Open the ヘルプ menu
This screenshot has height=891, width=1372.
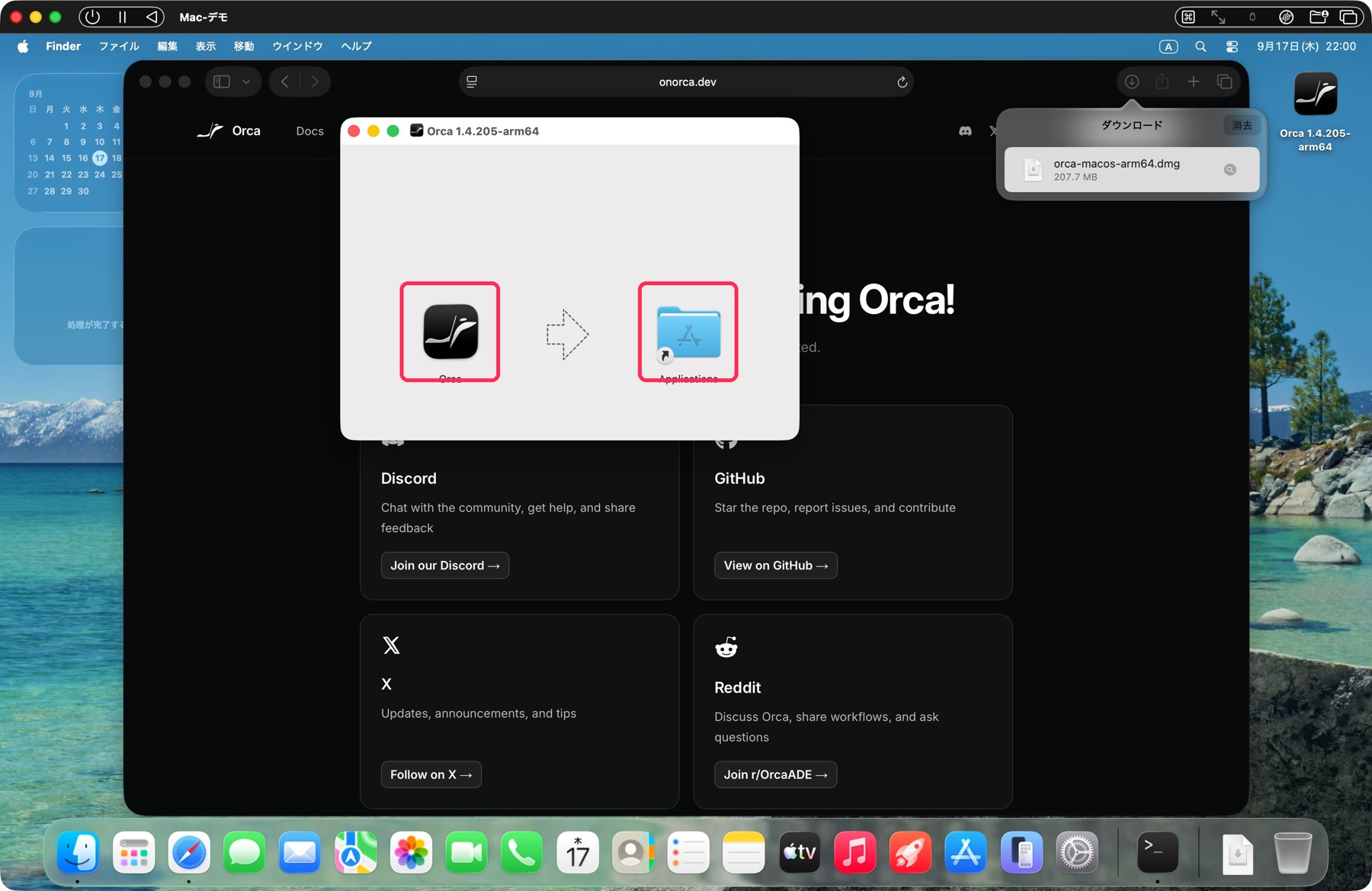[x=356, y=46]
